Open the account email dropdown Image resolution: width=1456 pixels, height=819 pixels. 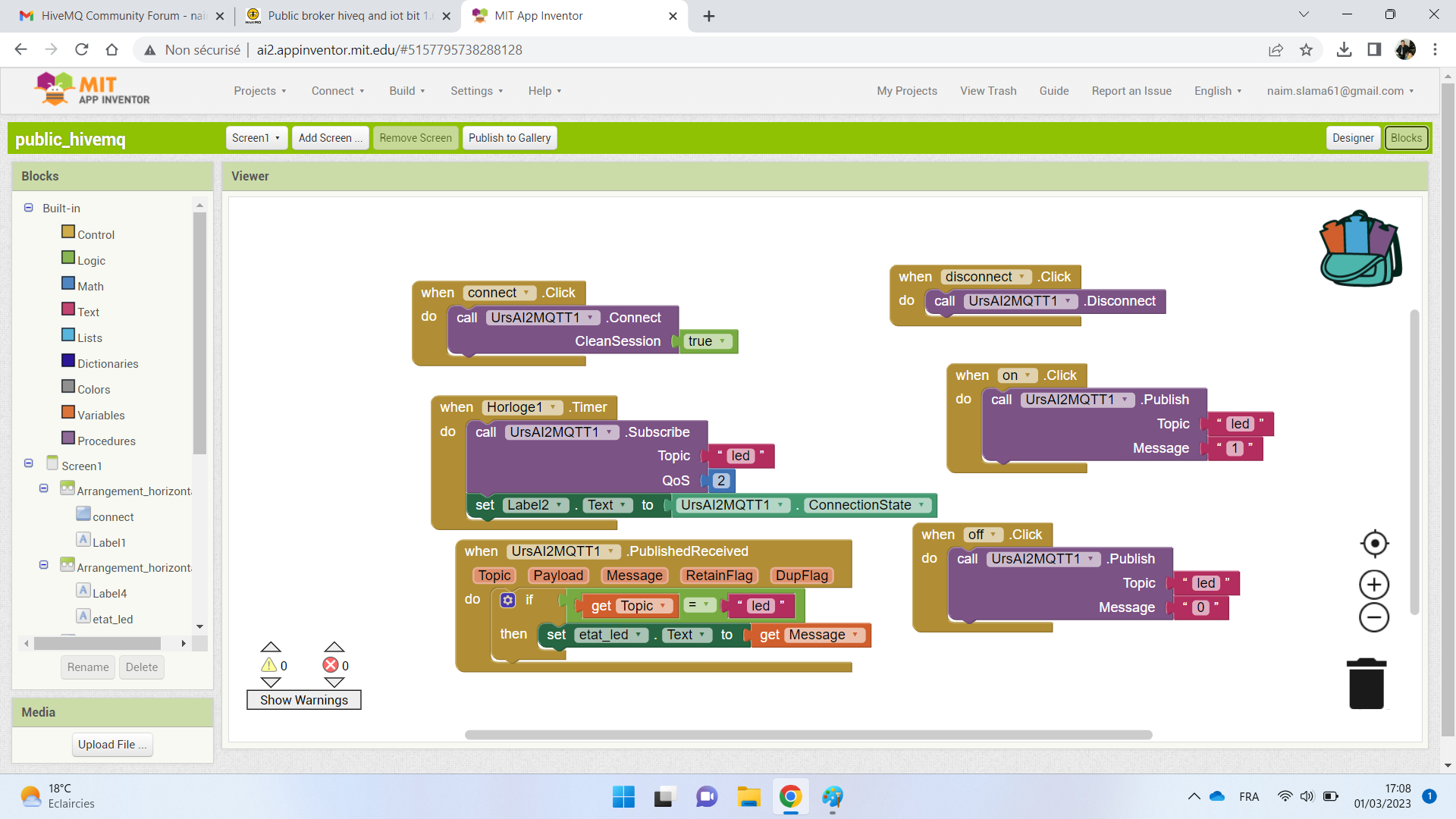[x=1340, y=91]
